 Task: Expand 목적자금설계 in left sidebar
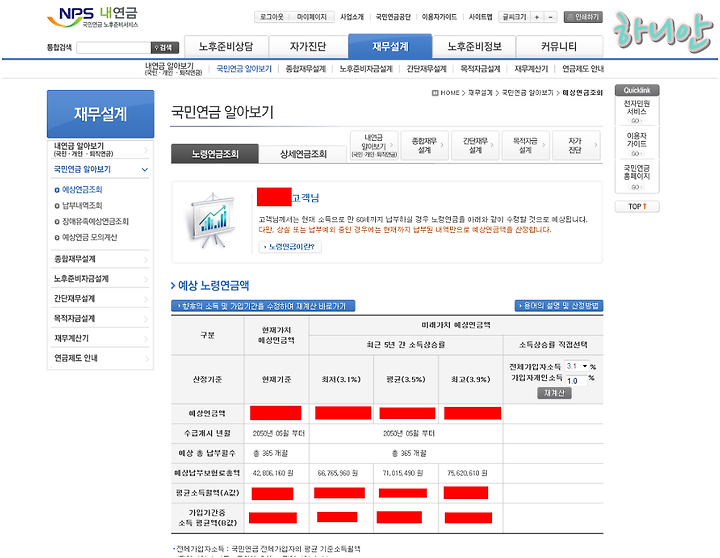(x=100, y=318)
